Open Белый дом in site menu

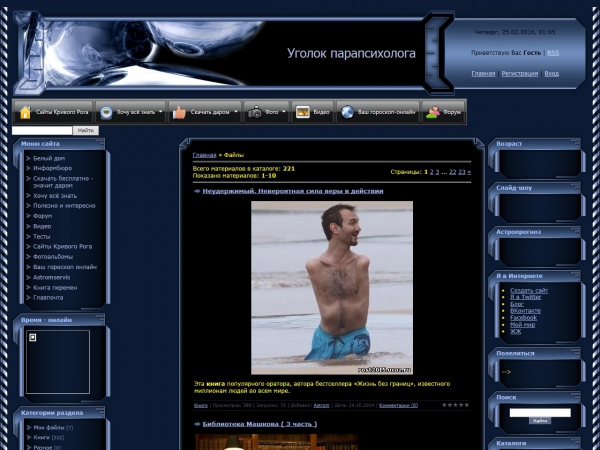[x=49, y=158]
